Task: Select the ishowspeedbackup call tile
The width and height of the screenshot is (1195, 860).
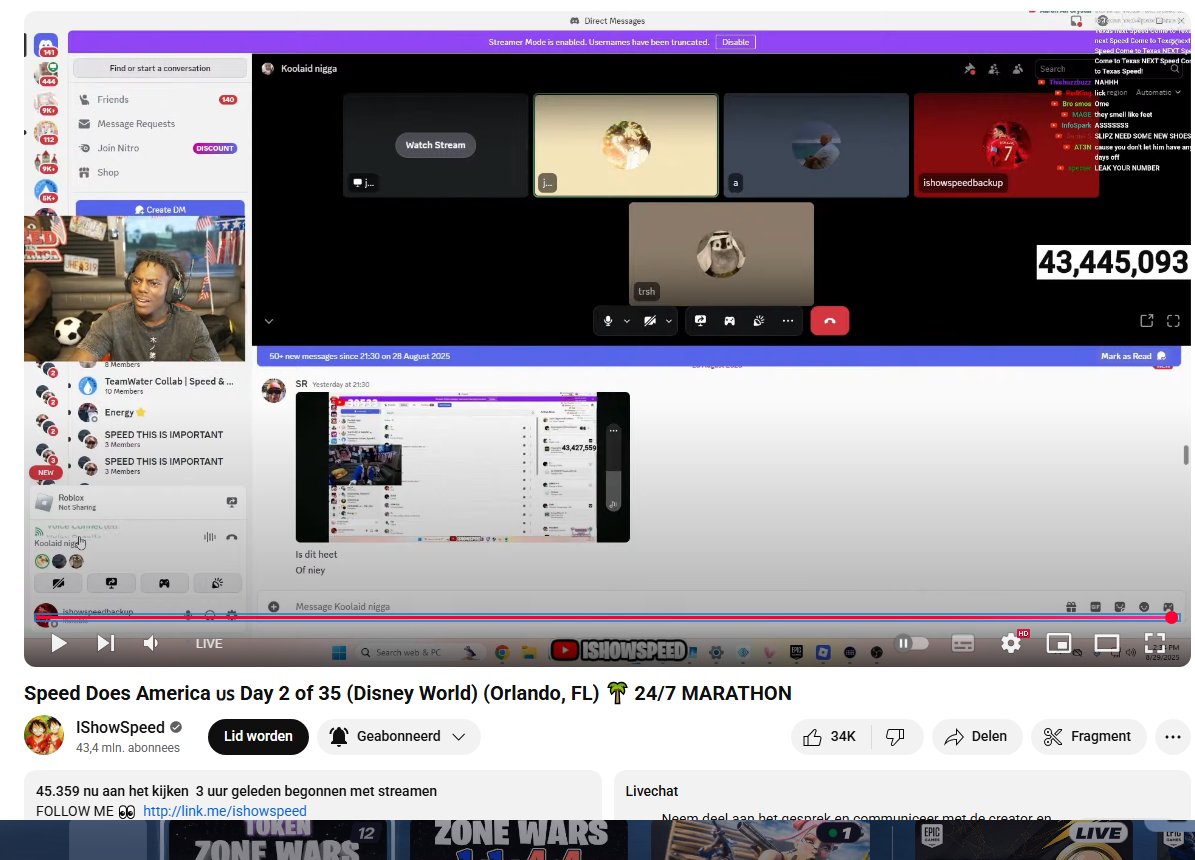Action: (1006, 145)
